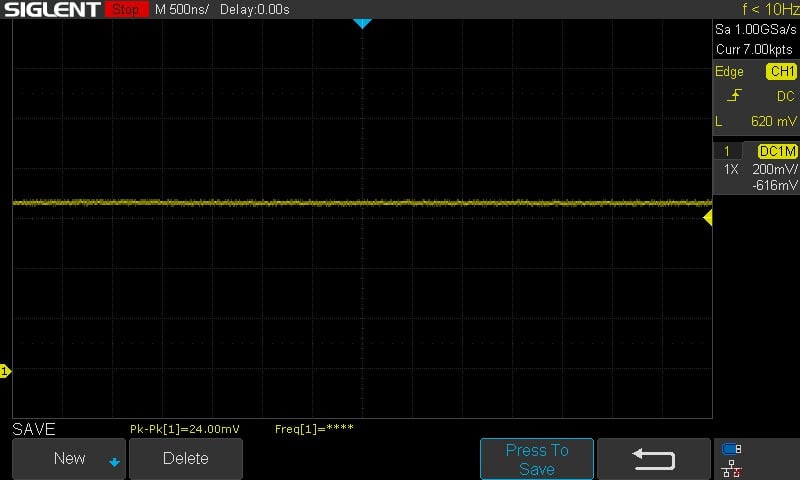This screenshot has height=480, width=800.
Task: Click the return back arrow icon
Action: [x=654, y=459]
